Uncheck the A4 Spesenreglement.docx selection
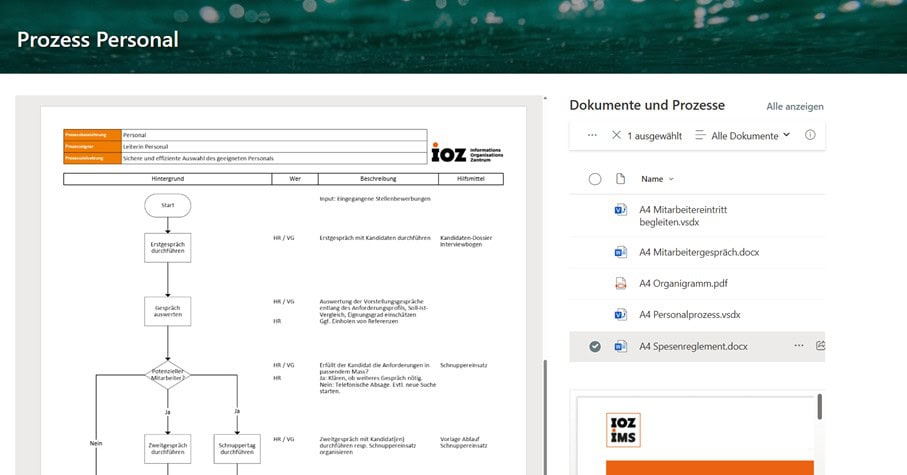The width and height of the screenshot is (907, 475). [595, 347]
